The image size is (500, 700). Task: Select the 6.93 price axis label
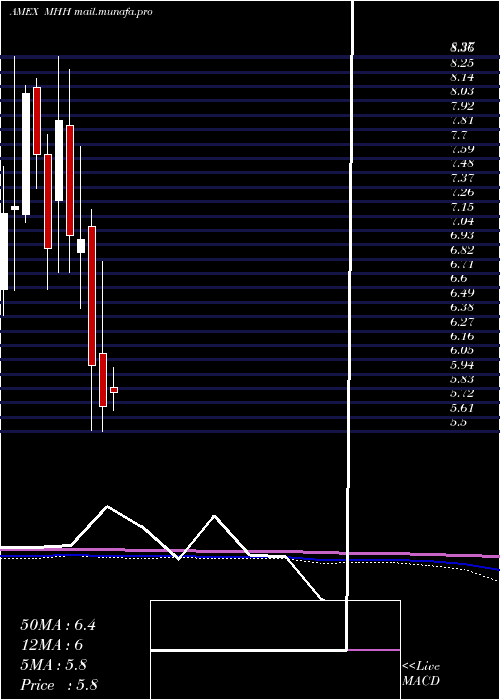[x=462, y=236]
